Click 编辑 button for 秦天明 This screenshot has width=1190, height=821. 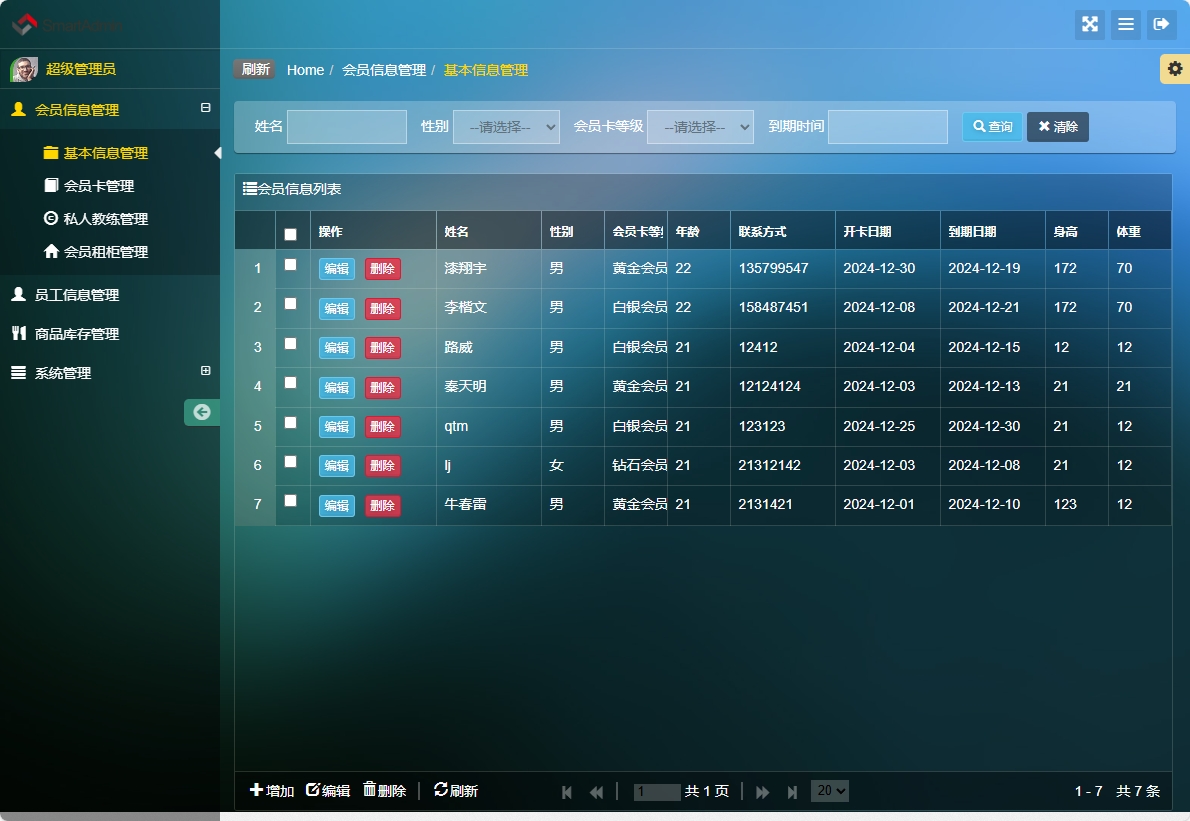pos(337,387)
